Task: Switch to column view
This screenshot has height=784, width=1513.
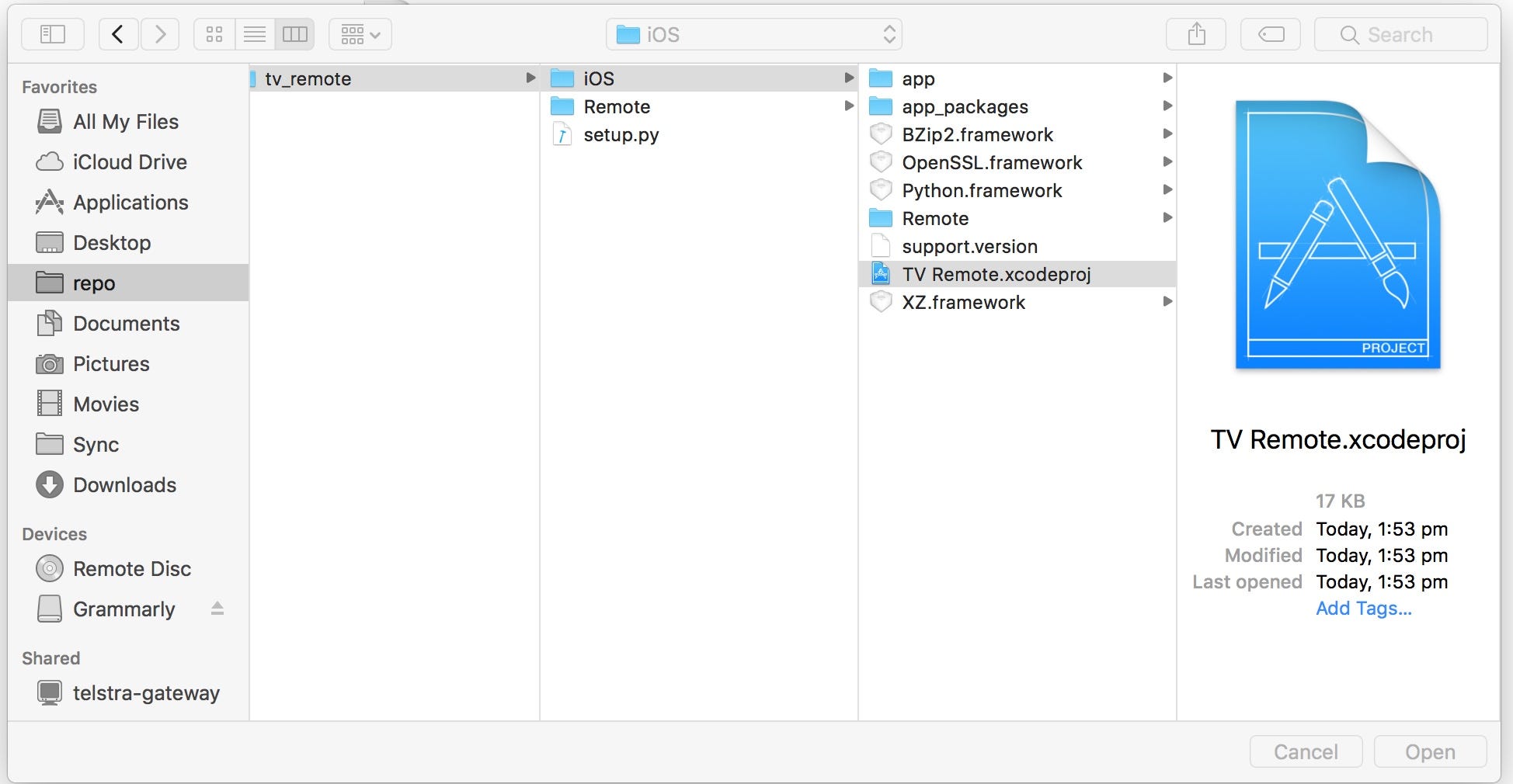Action: (x=295, y=34)
